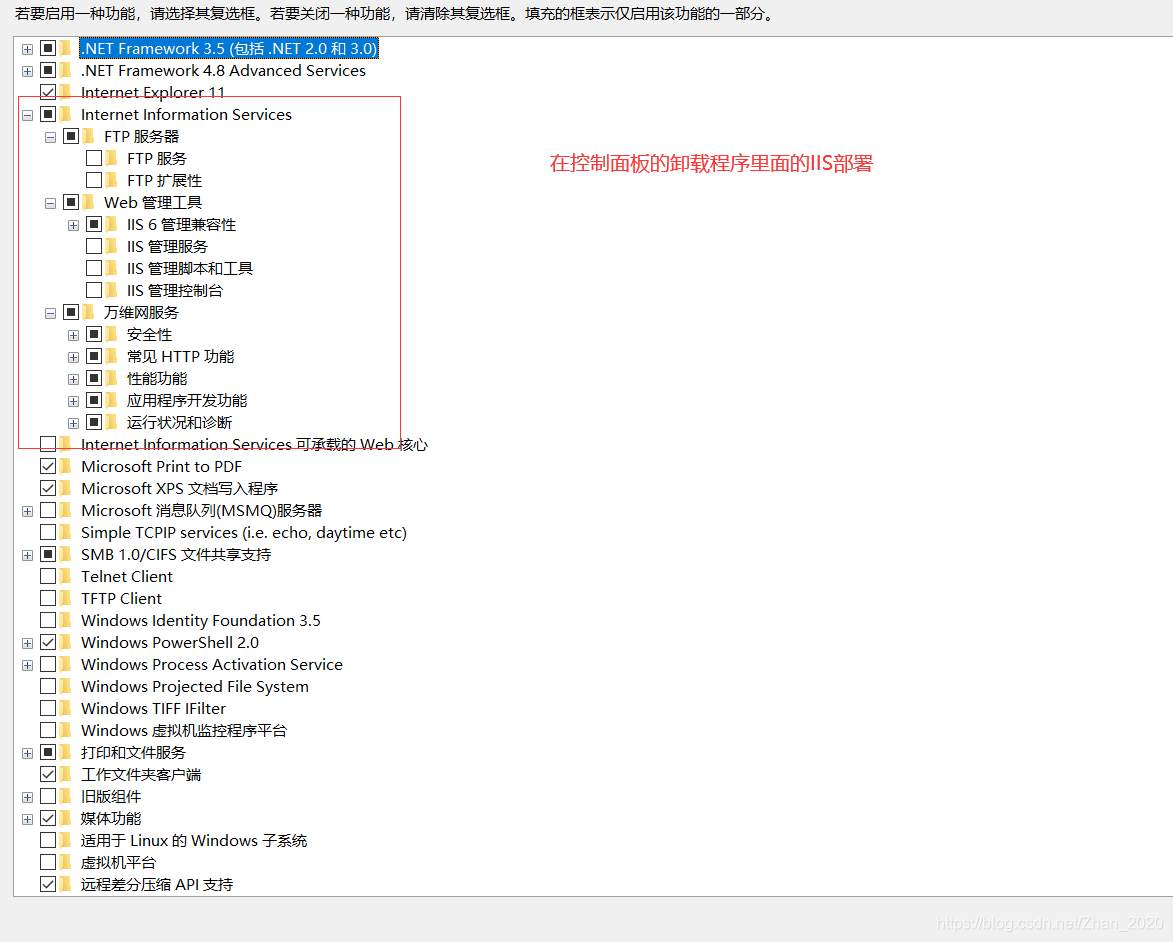Expand the 应用程序开发功能 node

pos(73,402)
